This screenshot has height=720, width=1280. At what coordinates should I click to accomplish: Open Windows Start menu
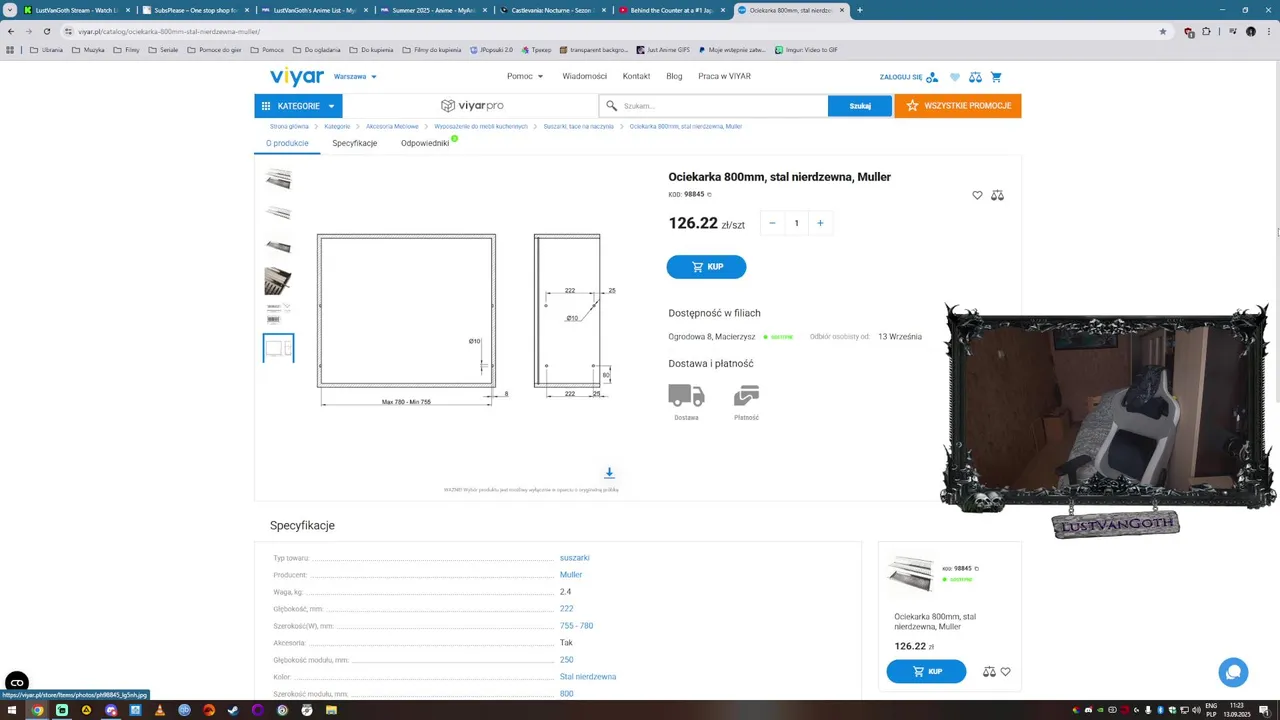[x=12, y=710]
